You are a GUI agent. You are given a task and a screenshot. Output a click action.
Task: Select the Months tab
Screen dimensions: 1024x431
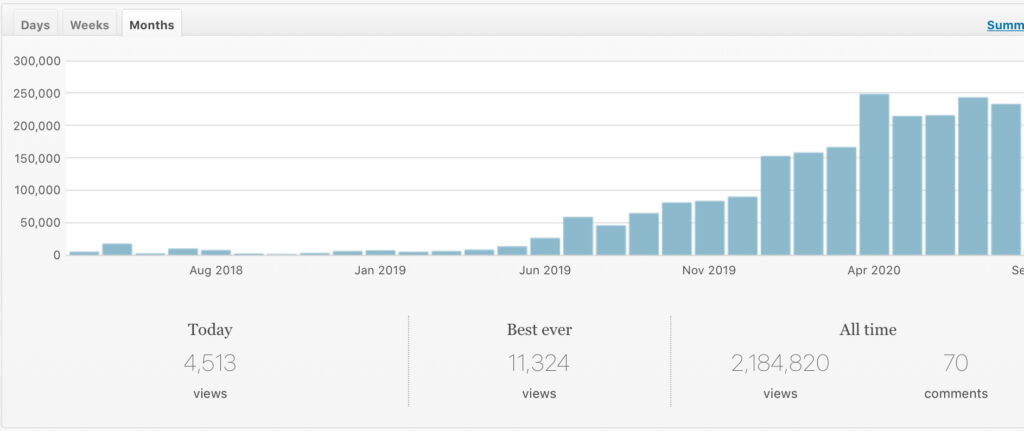(x=152, y=25)
